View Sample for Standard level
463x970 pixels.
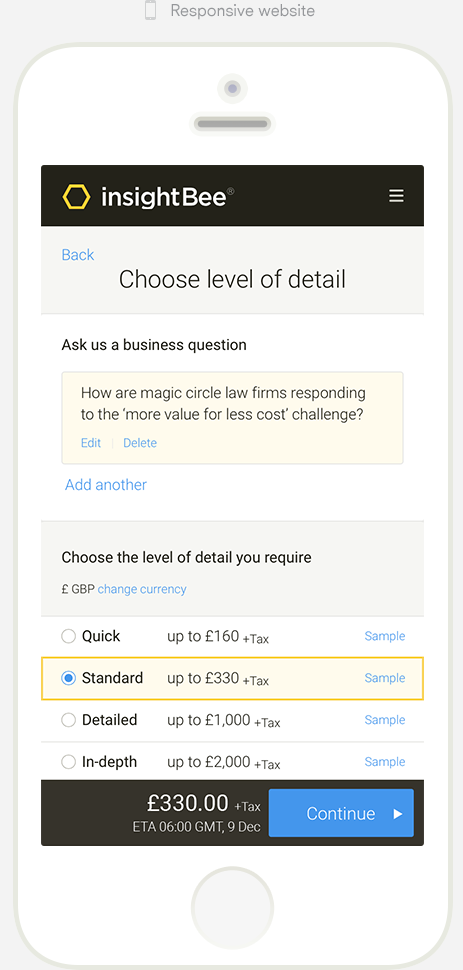click(x=384, y=678)
